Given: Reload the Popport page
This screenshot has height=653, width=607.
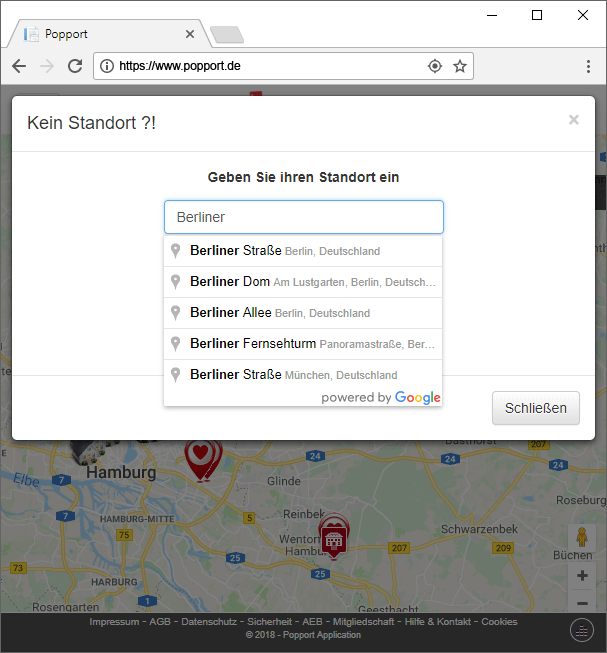Looking at the screenshot, I should click(x=75, y=66).
